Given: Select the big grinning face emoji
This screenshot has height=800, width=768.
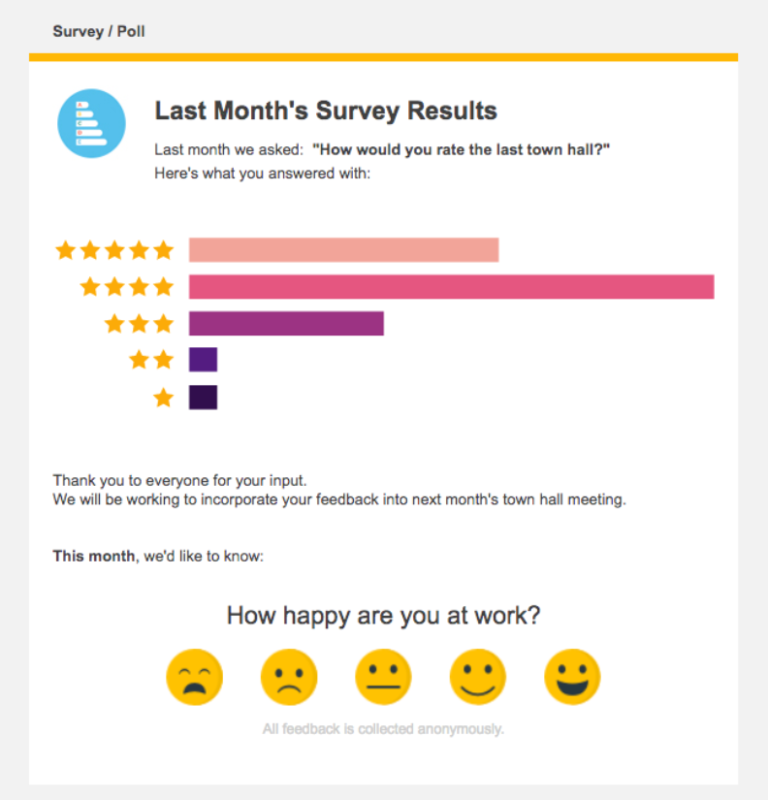Looking at the screenshot, I should (571, 676).
